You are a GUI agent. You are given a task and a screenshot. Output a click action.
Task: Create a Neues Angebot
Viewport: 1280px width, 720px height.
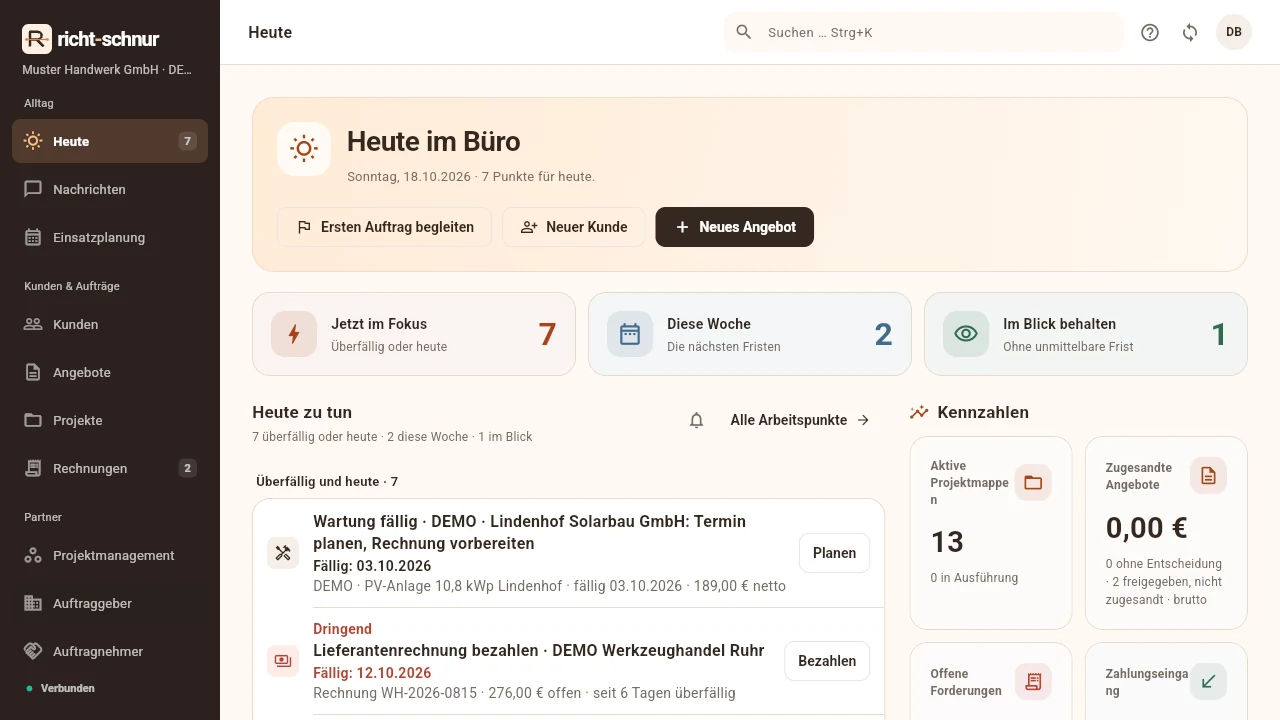[735, 227]
